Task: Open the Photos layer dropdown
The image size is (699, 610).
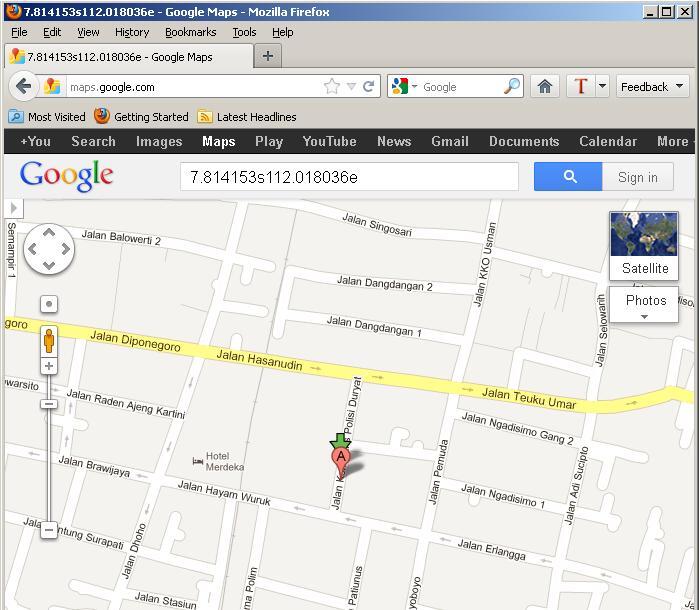Action: [x=644, y=305]
